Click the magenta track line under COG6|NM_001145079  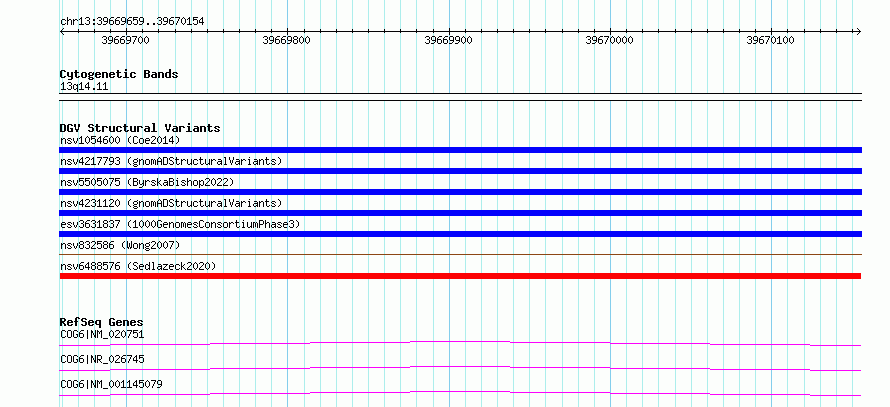point(460,393)
